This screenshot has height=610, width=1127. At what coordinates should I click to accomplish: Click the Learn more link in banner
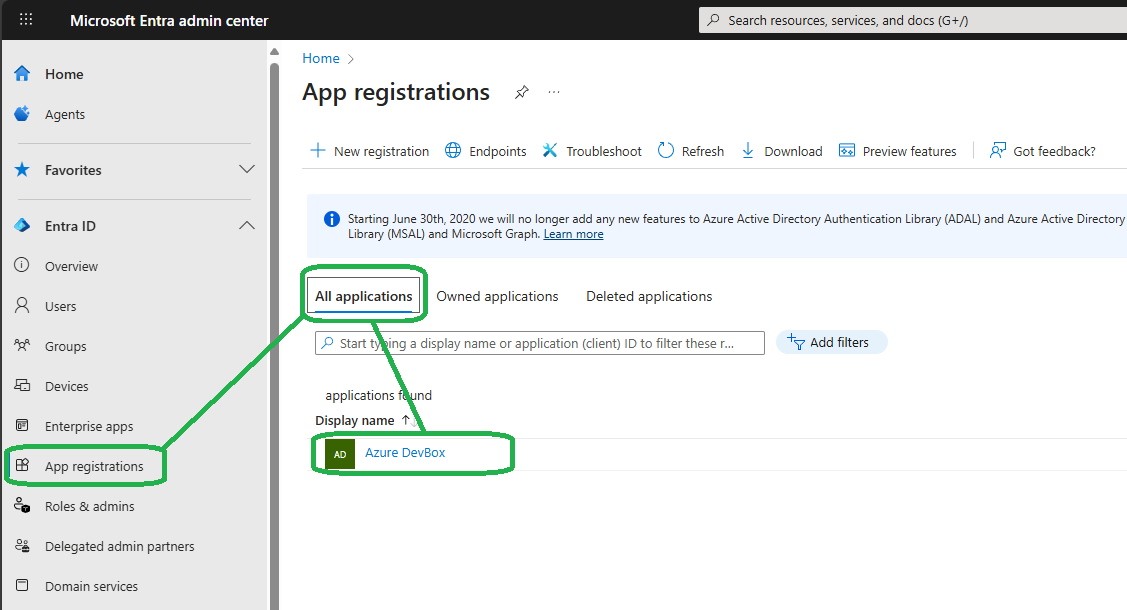573,234
